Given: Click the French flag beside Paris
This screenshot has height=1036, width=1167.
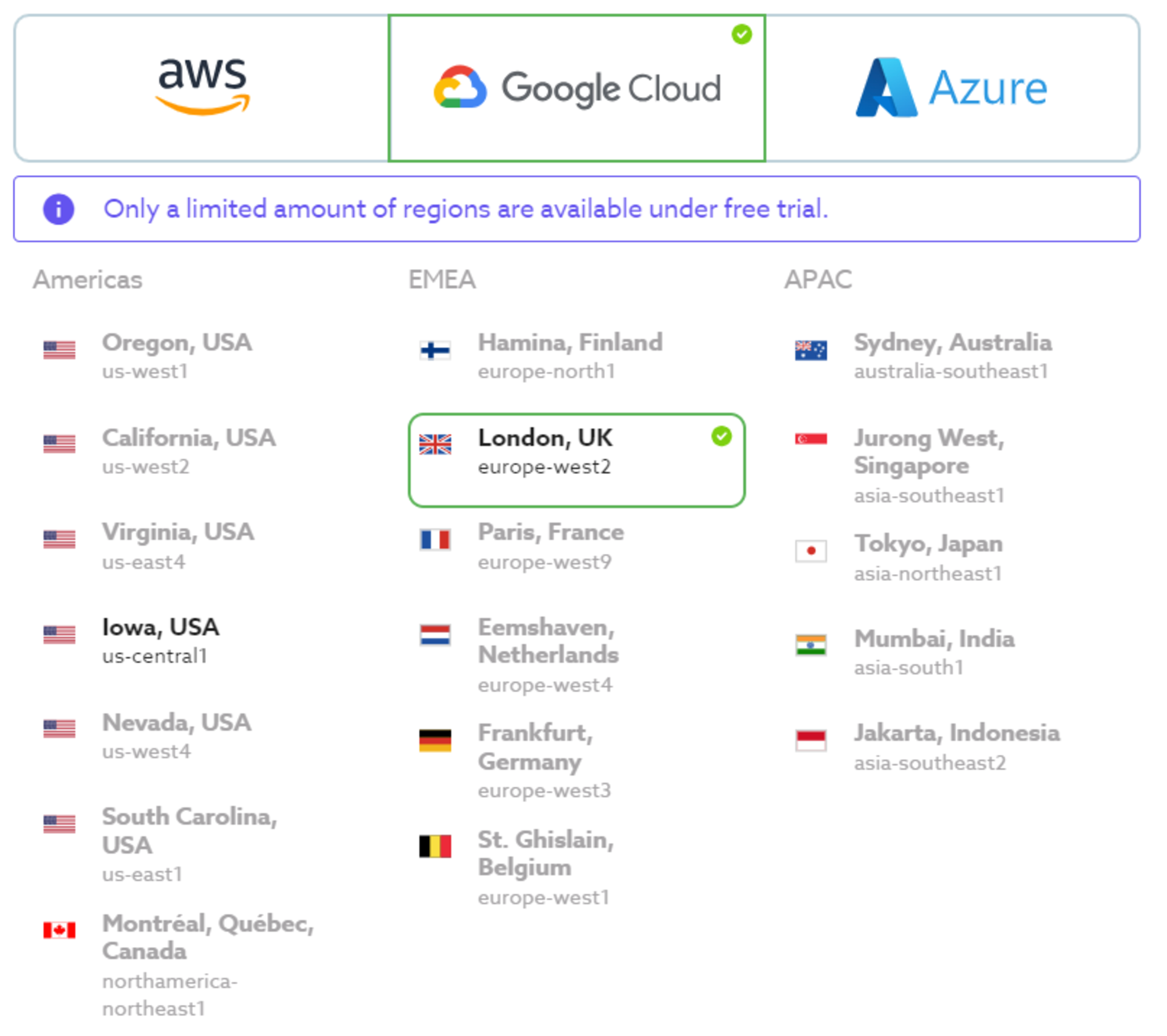Looking at the screenshot, I should point(435,539).
